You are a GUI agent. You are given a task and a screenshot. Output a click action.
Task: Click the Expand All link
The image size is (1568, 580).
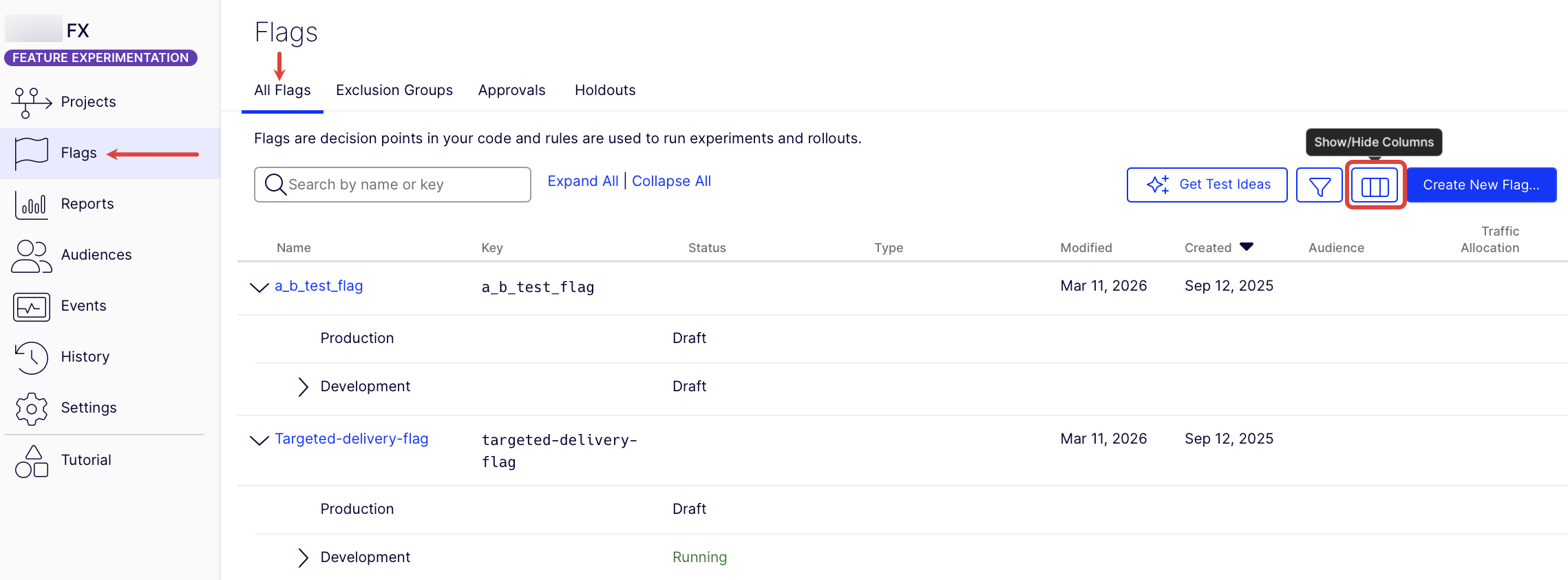(x=582, y=181)
